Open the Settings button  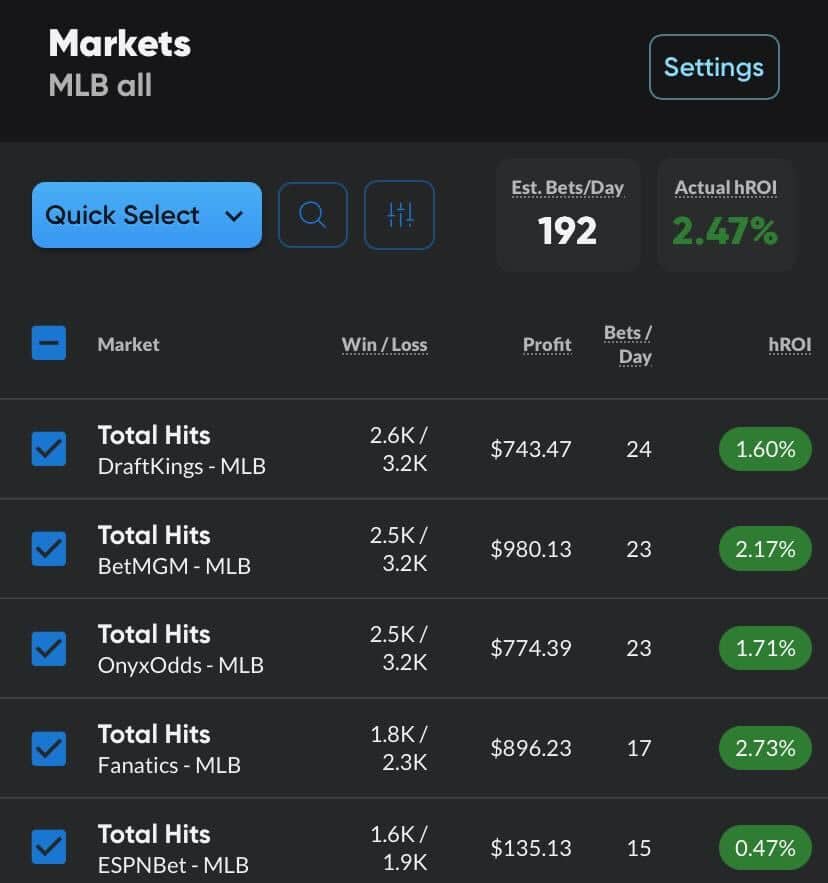(714, 67)
